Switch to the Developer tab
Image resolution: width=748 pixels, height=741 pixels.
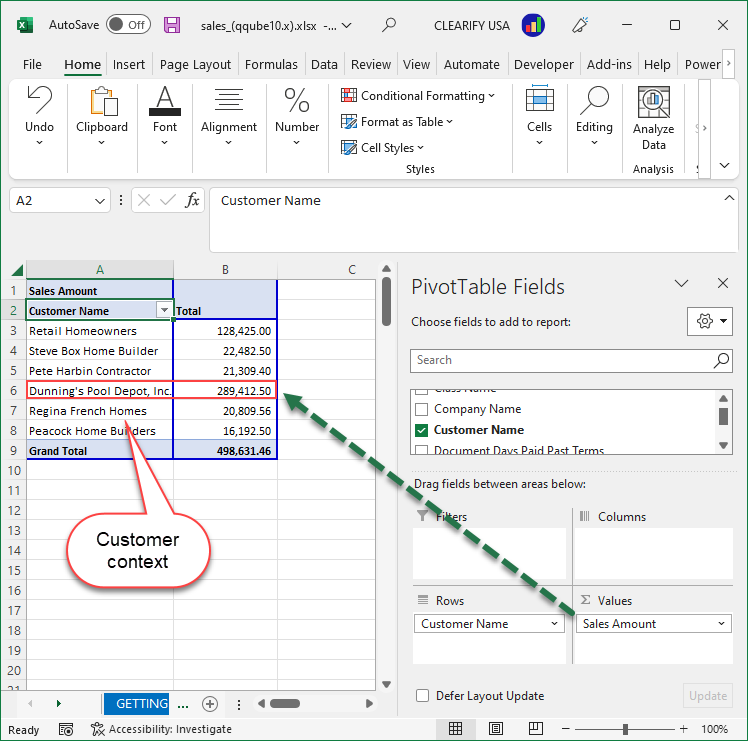coord(543,64)
